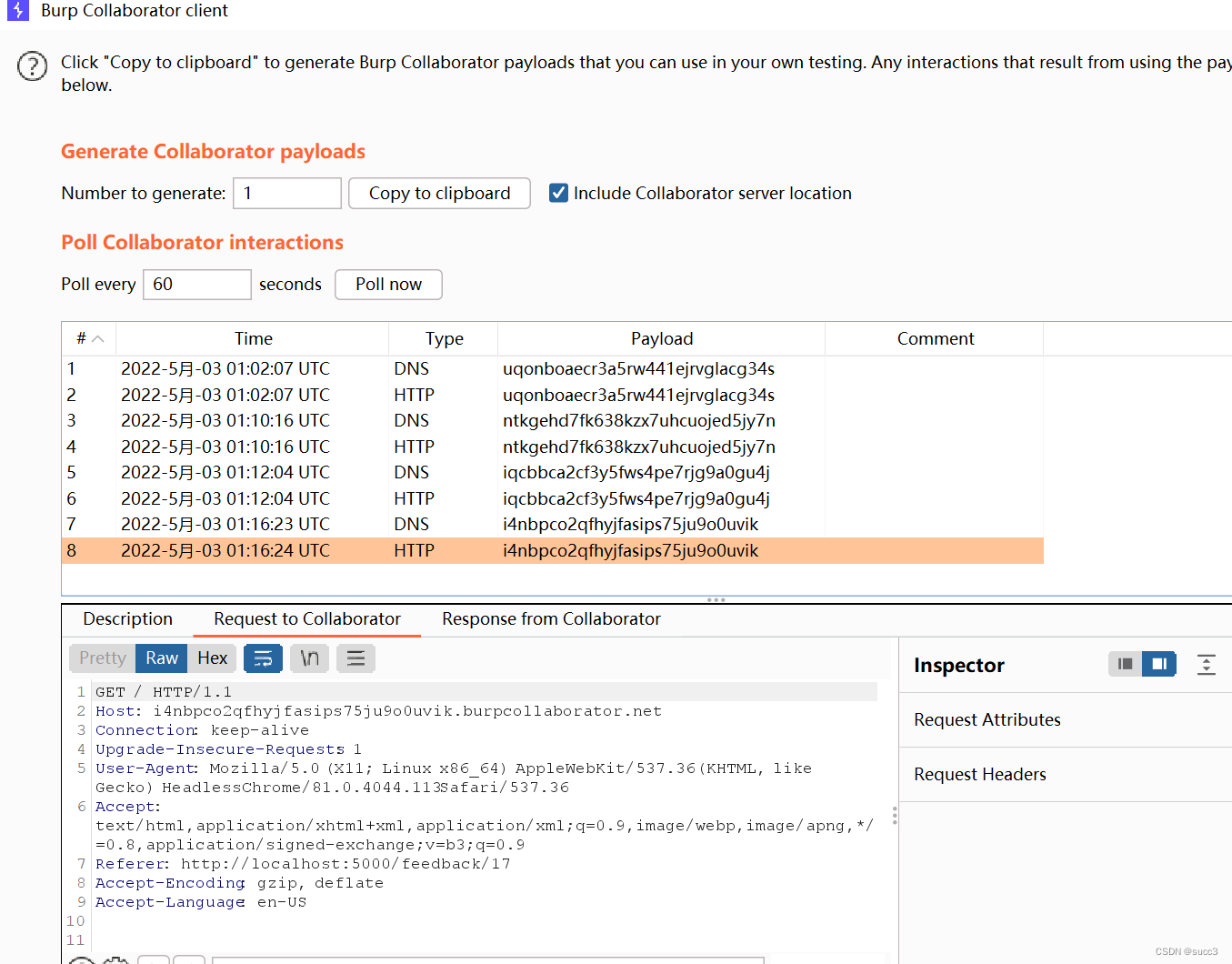Click the Upgrade-Insecure-Requests header line
The image size is (1232, 964).
pyautogui.click(x=228, y=749)
